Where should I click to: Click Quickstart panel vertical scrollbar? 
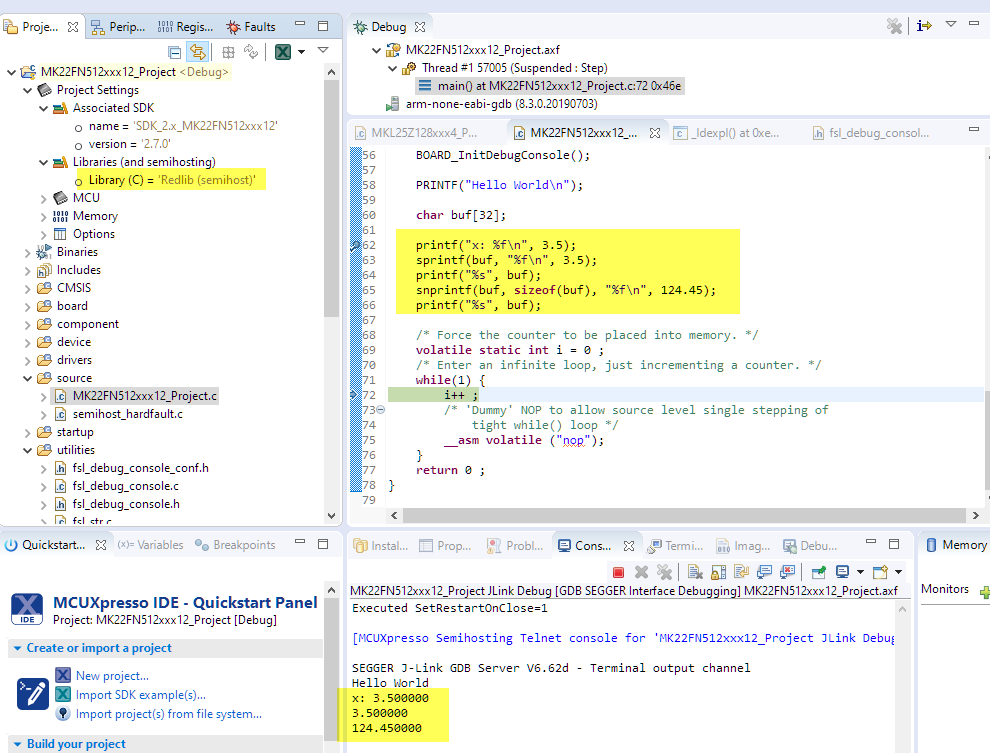(331, 669)
